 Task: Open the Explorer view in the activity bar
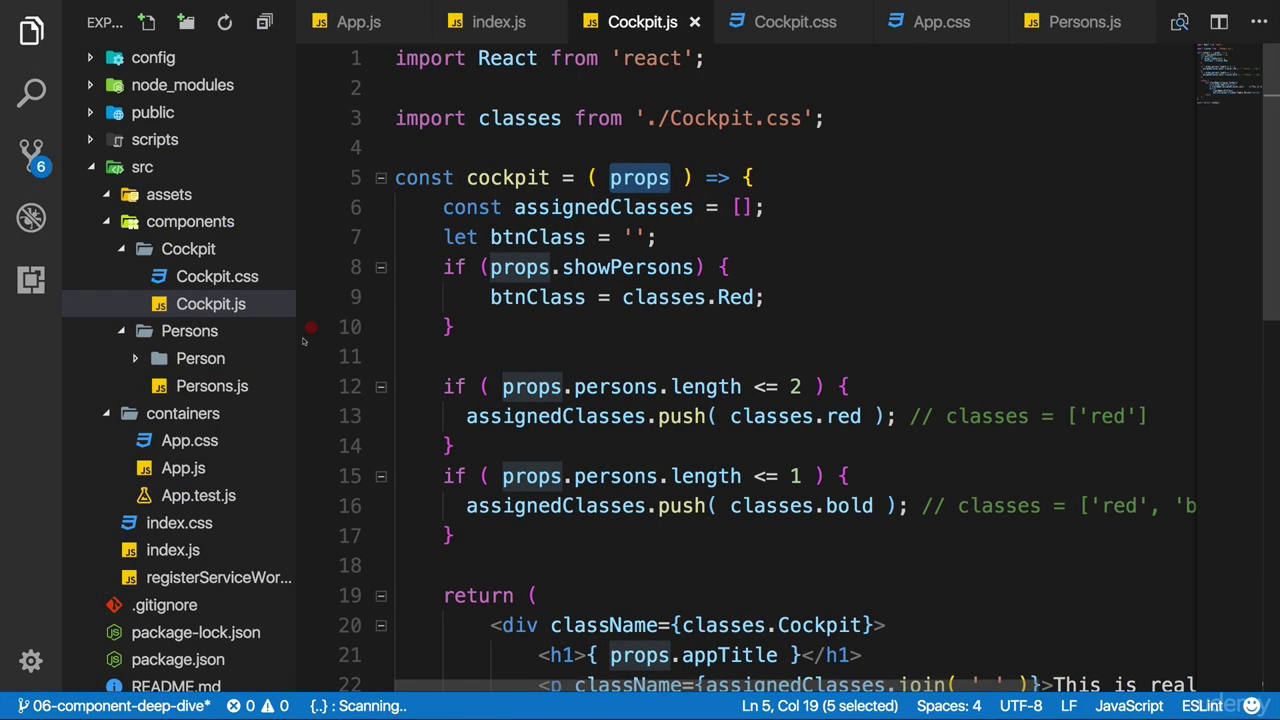[x=31, y=31]
